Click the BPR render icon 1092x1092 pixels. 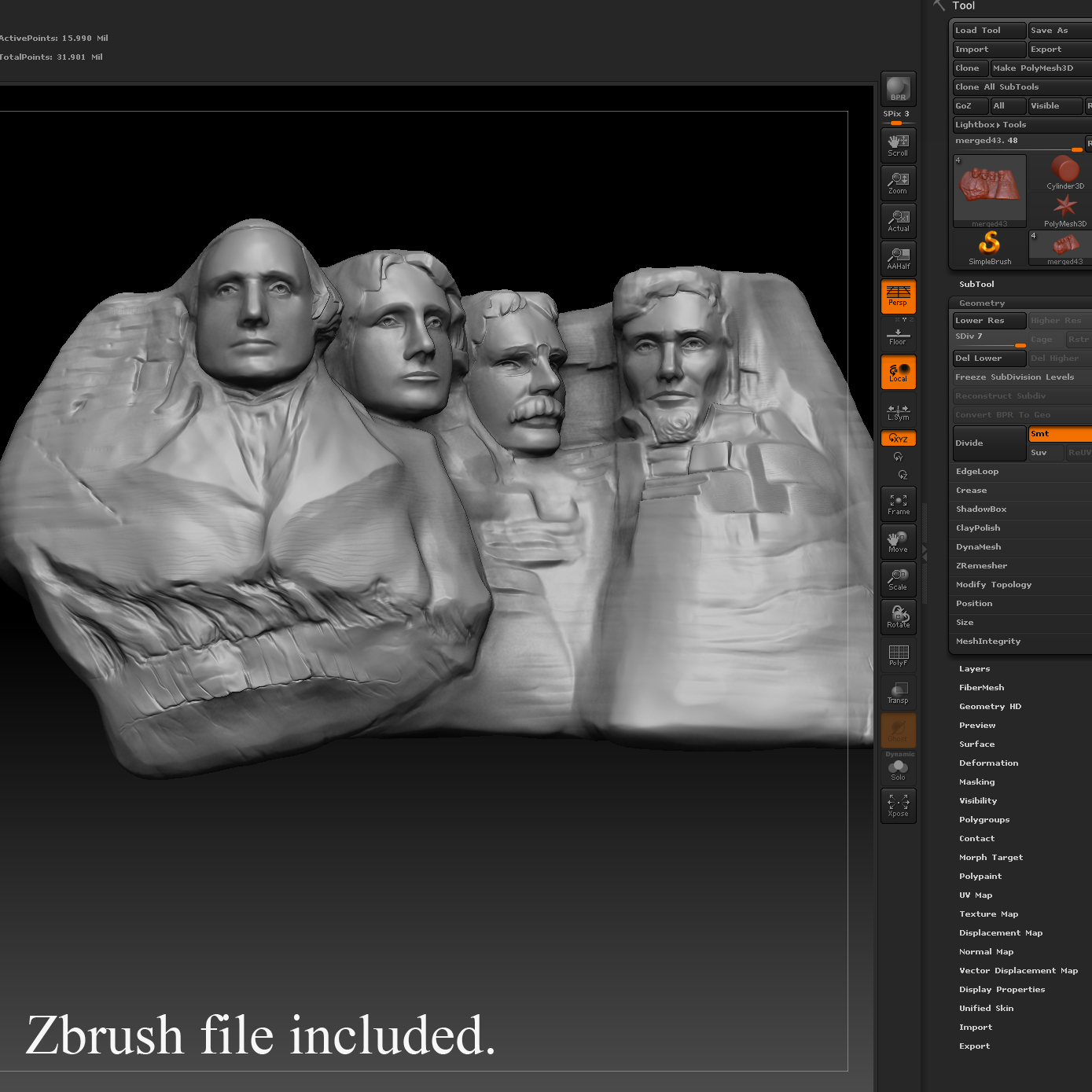pyautogui.click(x=898, y=89)
